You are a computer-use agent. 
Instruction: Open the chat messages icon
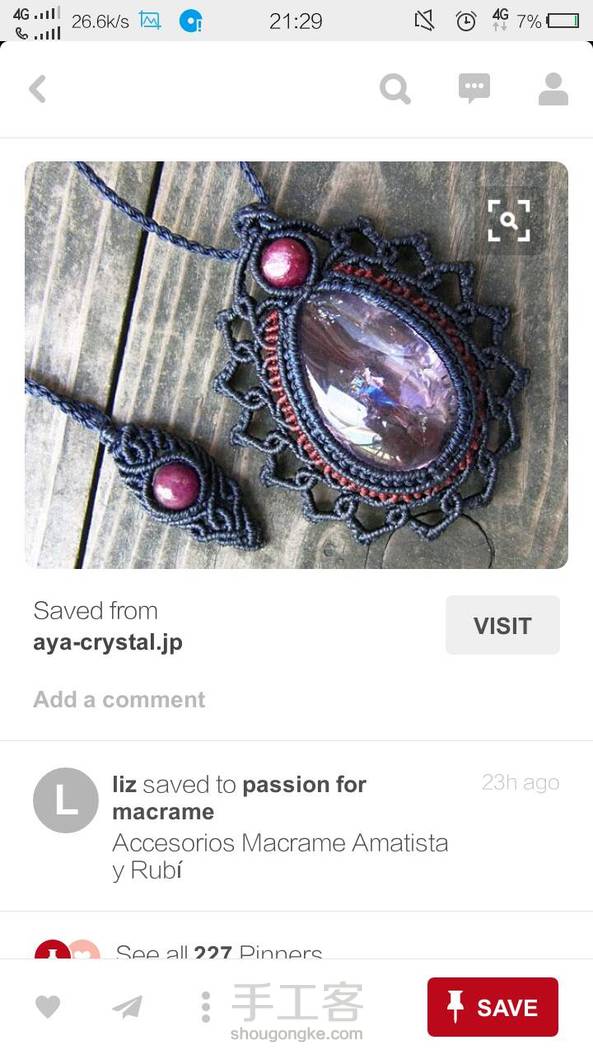pyautogui.click(x=474, y=89)
